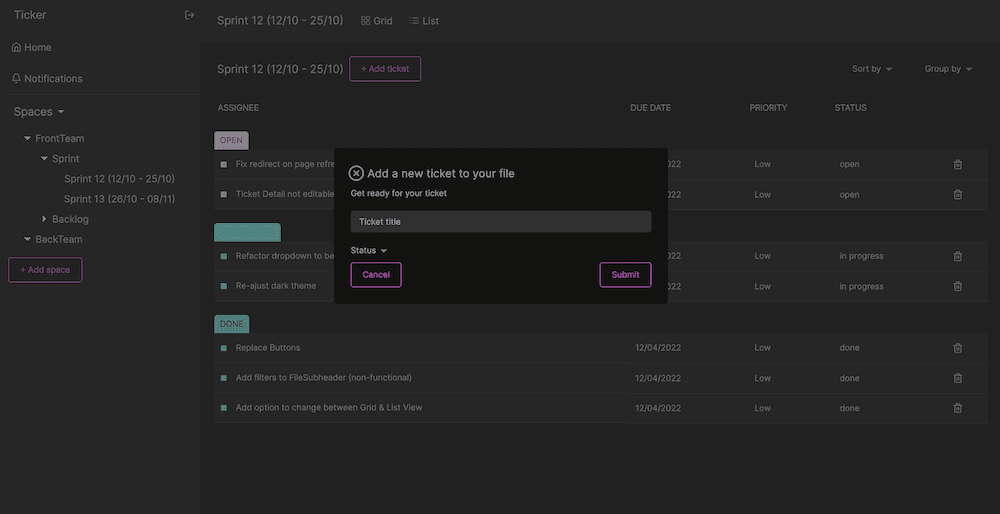1000x514 pixels.
Task: Switch to List view tab
Action: pyautogui.click(x=424, y=21)
